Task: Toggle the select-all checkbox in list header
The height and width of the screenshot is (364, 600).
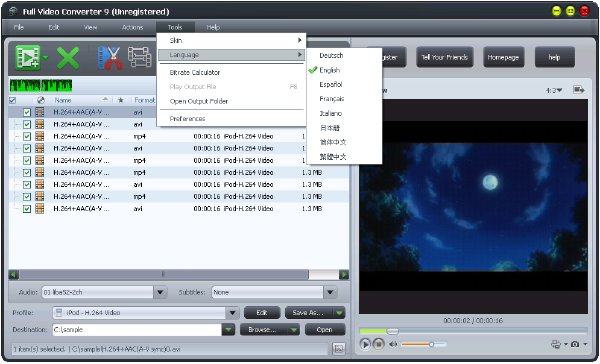Action: (x=12, y=100)
